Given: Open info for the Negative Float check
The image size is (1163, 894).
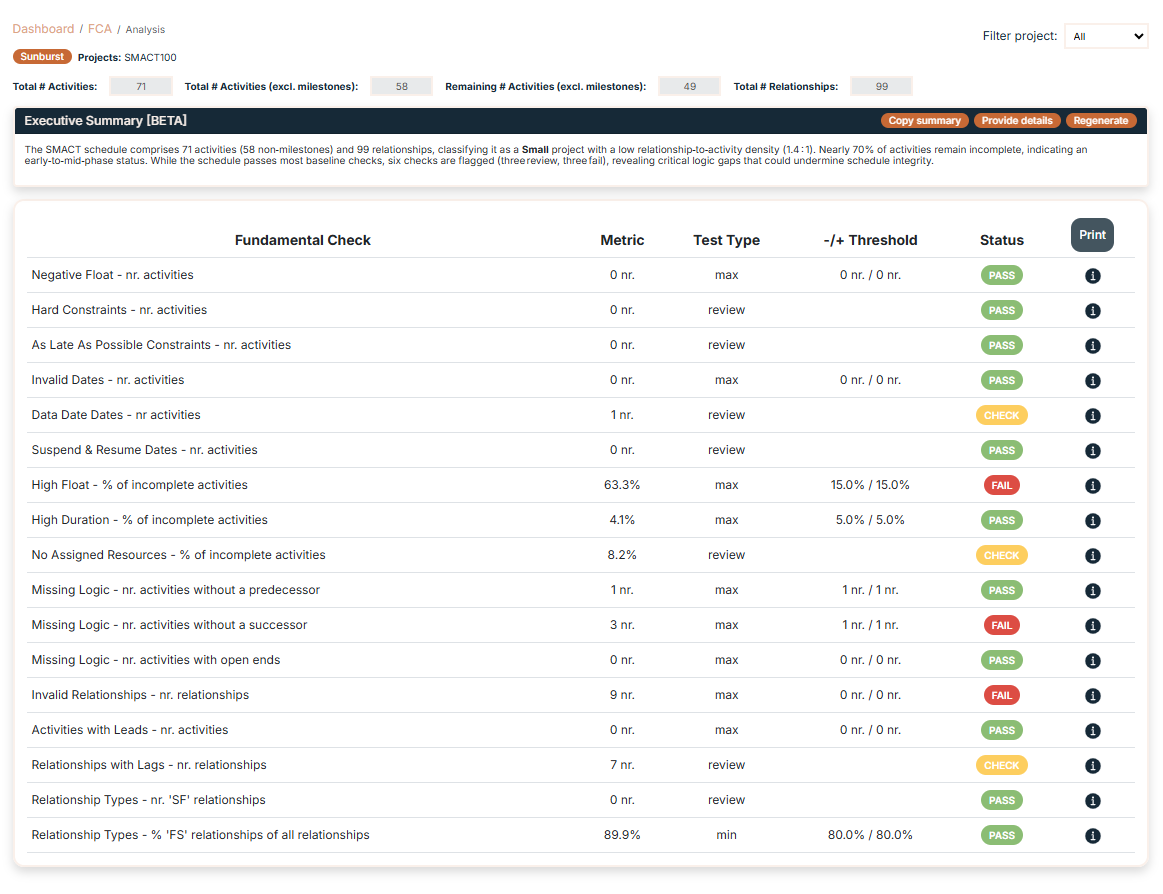Looking at the screenshot, I should pos(1092,275).
